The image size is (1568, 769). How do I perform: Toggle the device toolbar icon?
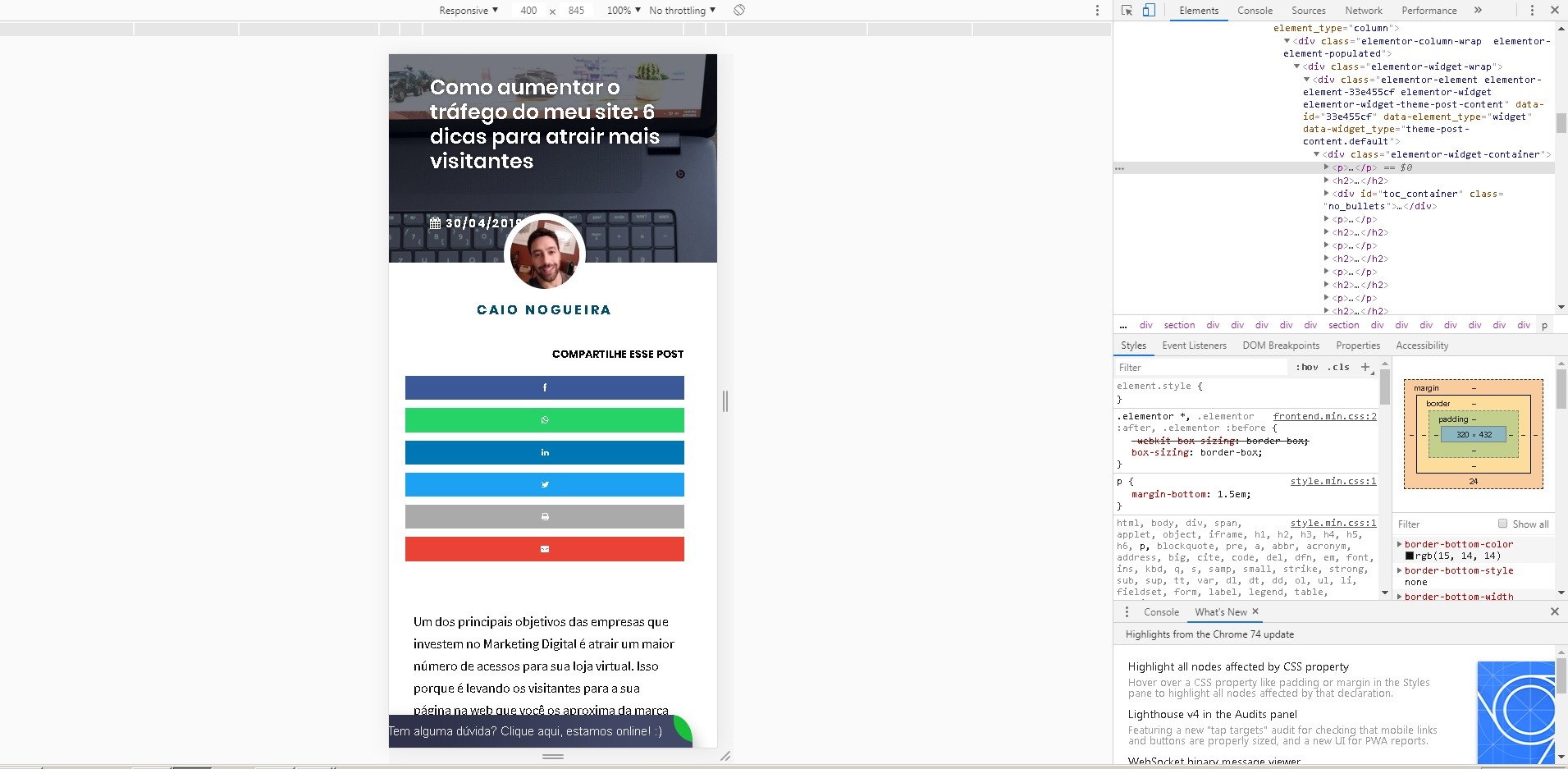pos(1150,11)
